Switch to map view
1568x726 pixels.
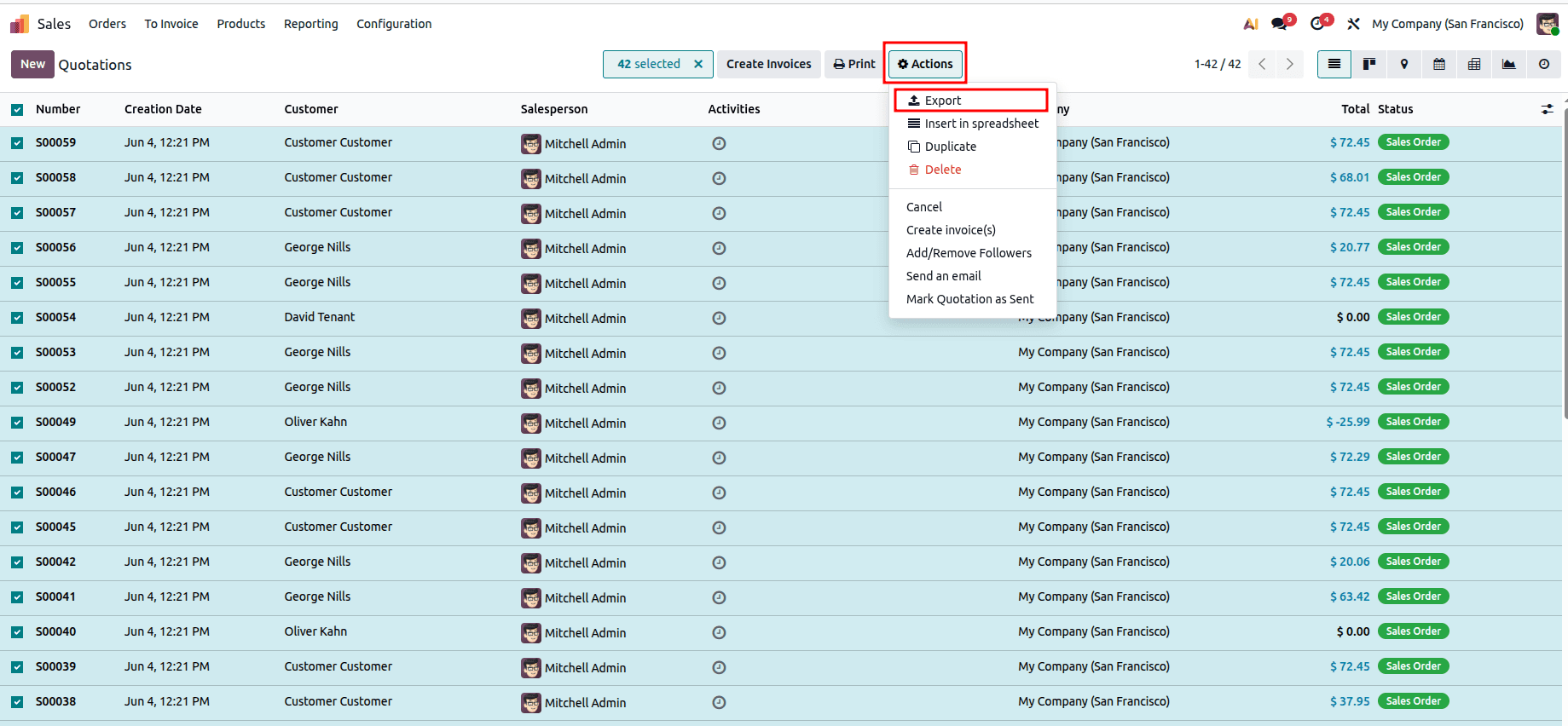(x=1404, y=64)
